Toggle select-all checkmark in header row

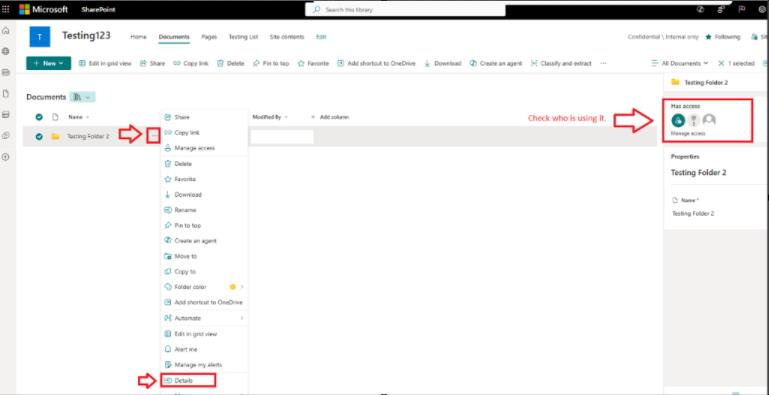tap(39, 117)
